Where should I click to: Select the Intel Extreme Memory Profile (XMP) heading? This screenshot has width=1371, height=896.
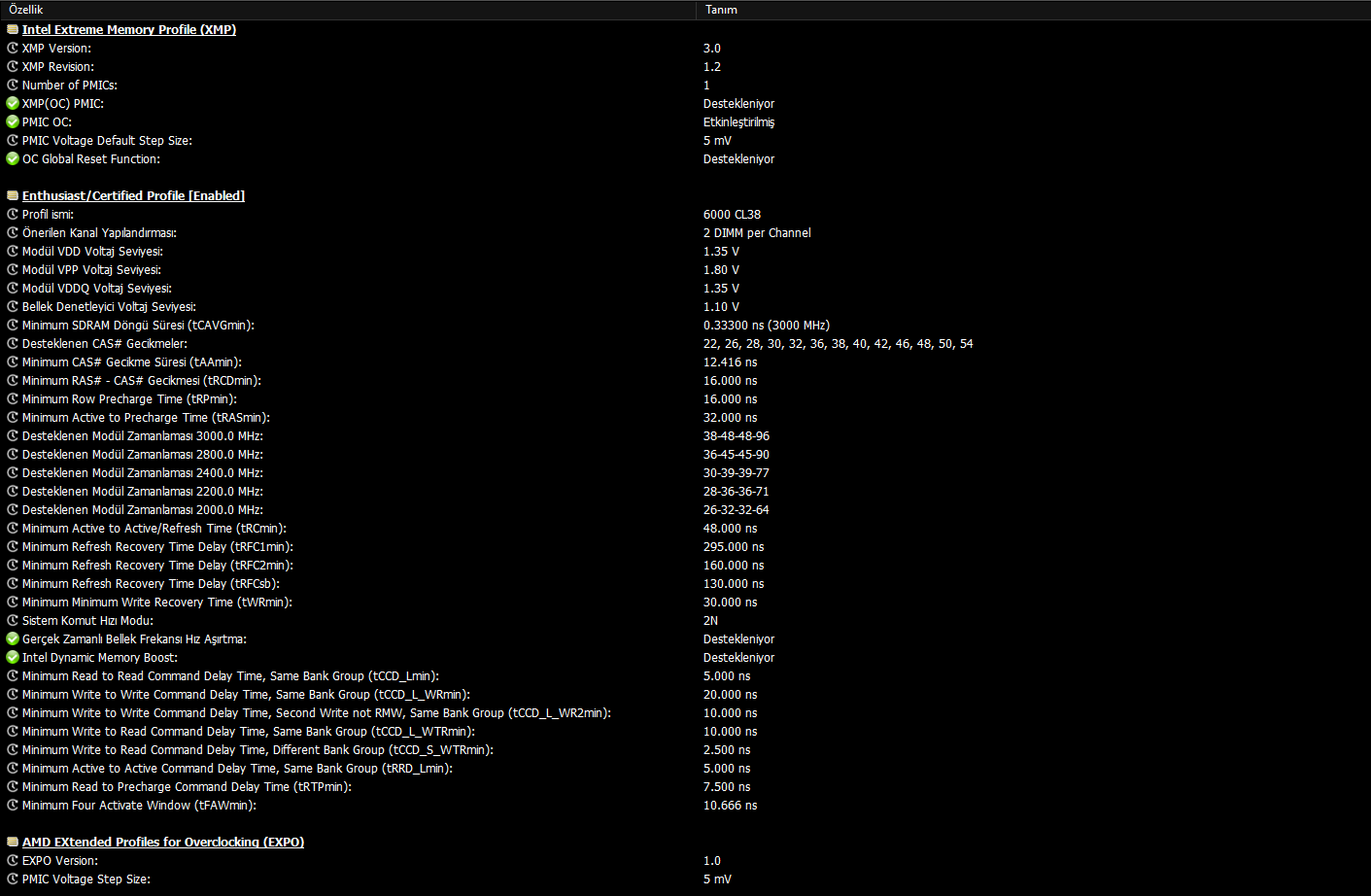pos(129,30)
